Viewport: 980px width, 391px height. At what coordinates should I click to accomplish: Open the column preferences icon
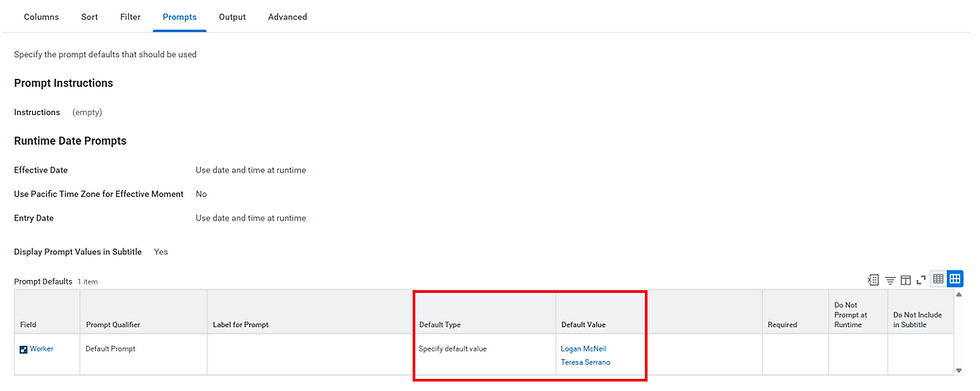(906, 280)
